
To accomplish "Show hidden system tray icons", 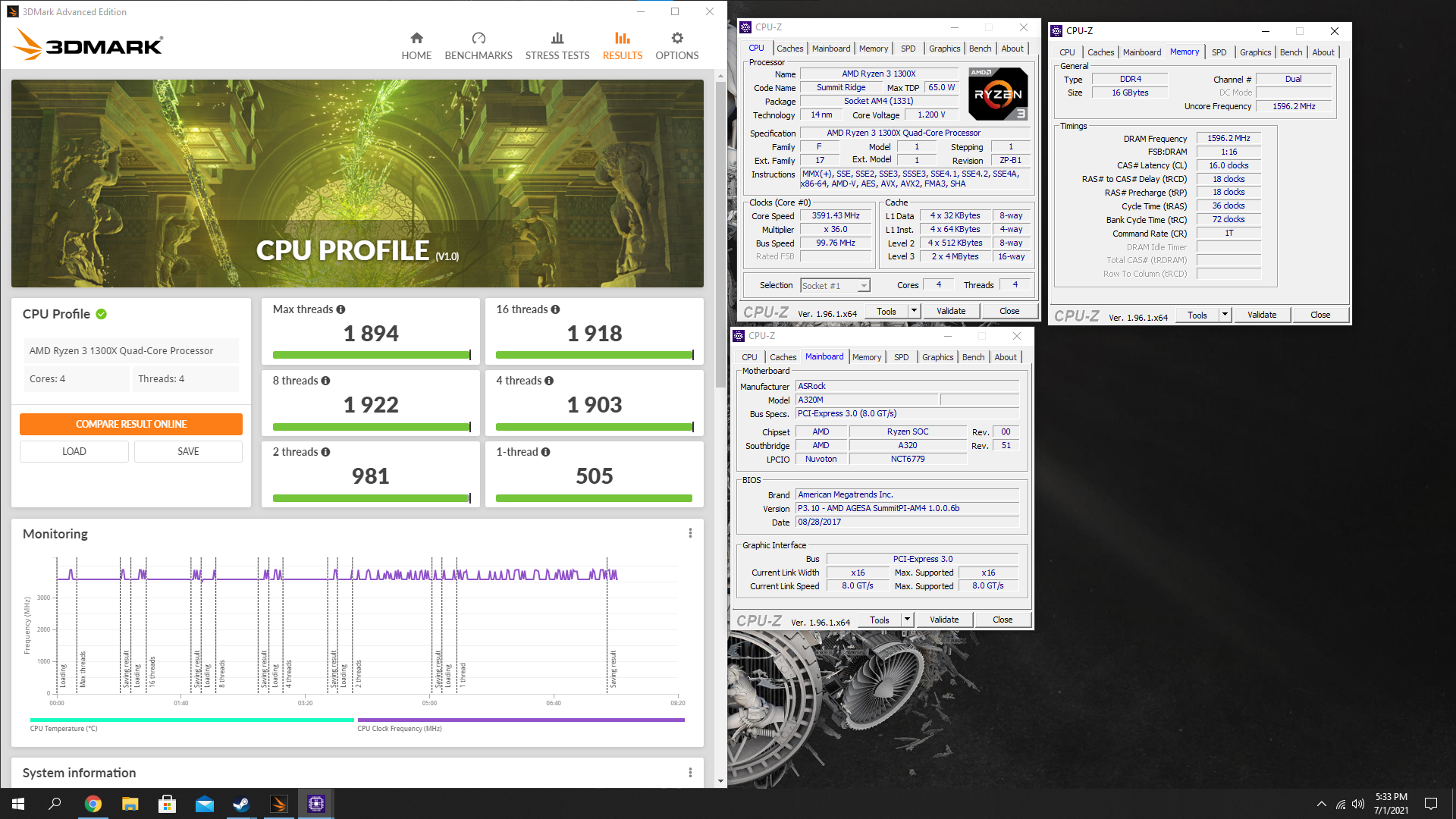I will click(1321, 804).
